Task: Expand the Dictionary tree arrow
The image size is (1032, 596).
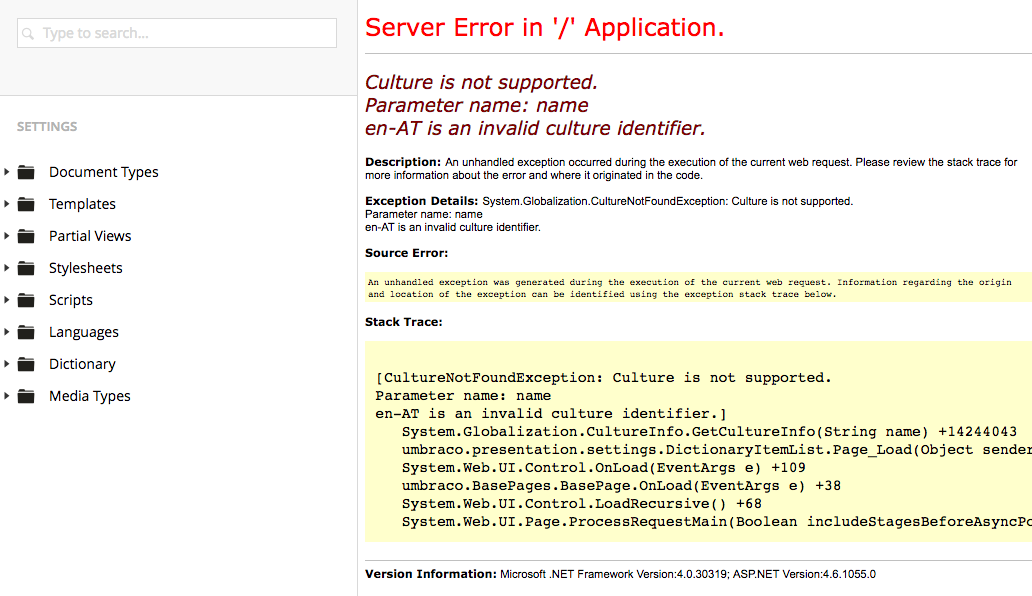Action: pos(7,364)
